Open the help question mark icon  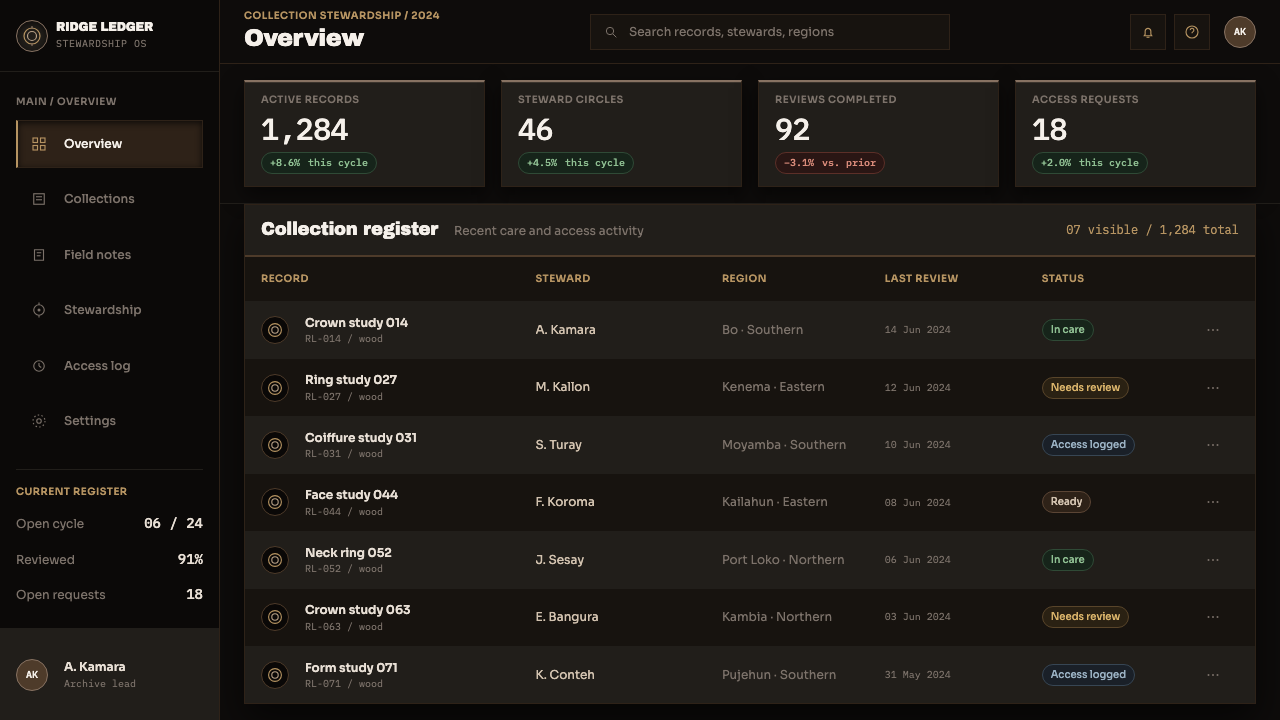click(x=1192, y=32)
